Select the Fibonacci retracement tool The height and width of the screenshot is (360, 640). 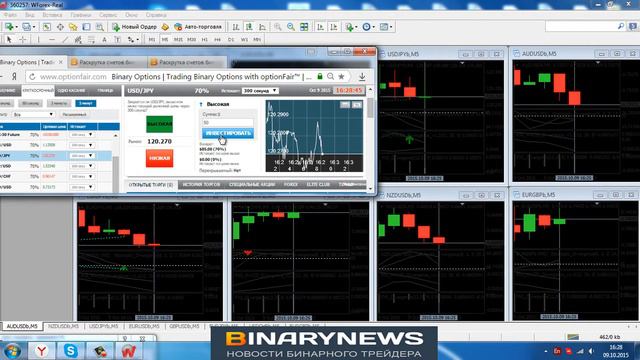(x=91, y=40)
